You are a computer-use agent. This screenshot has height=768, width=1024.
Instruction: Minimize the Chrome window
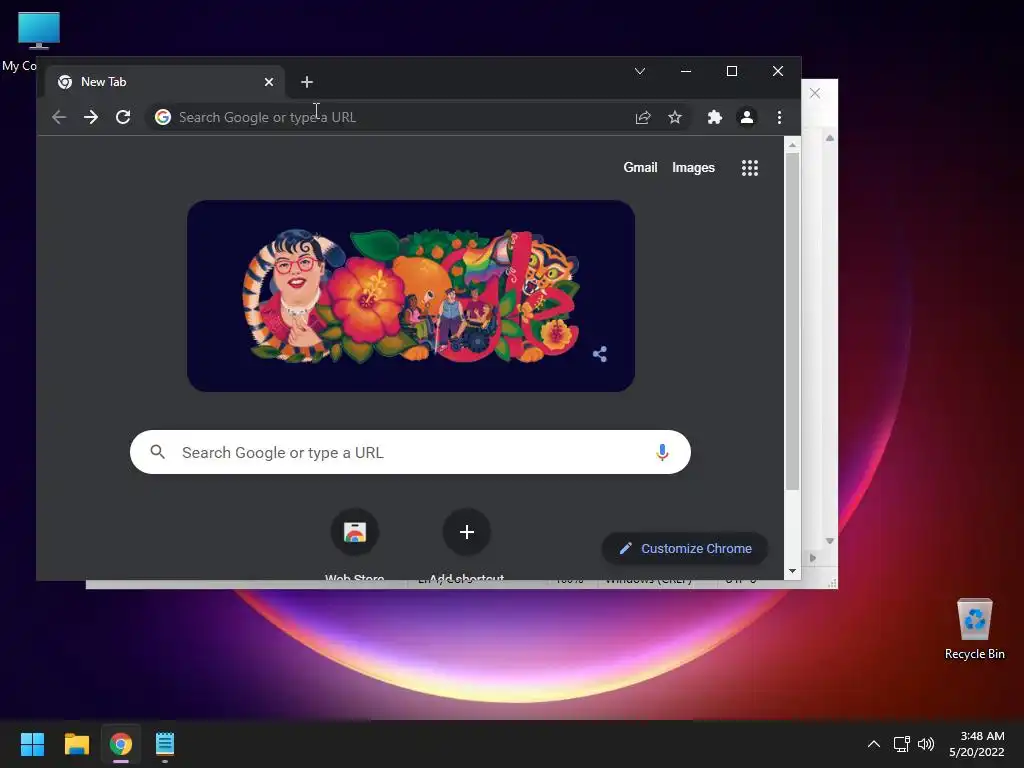pos(686,71)
